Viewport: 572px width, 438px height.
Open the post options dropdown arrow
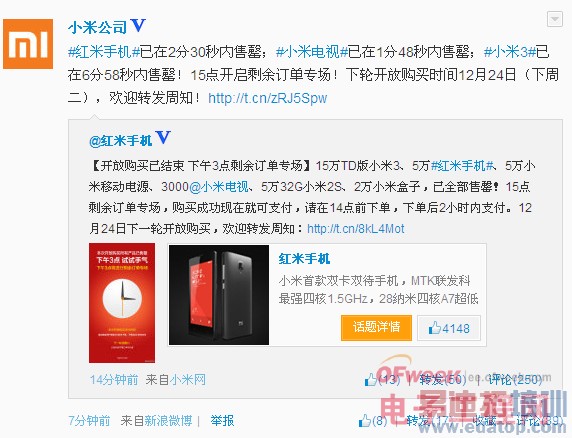[x=554, y=19]
